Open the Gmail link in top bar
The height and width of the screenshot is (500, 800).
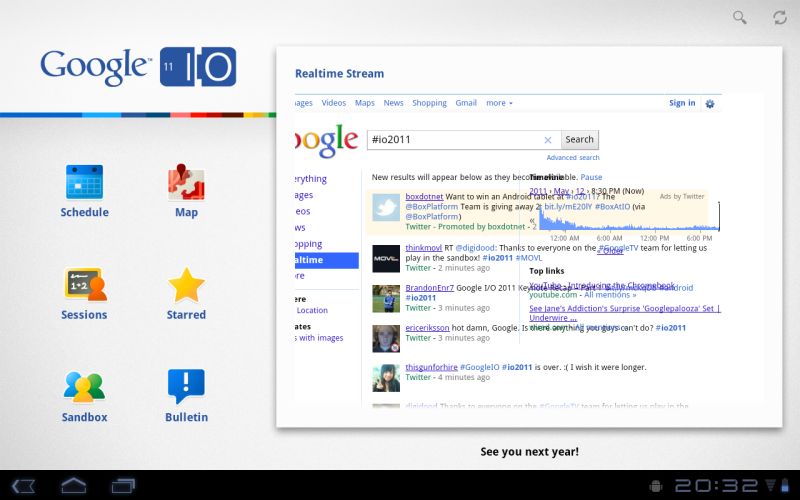coord(466,103)
